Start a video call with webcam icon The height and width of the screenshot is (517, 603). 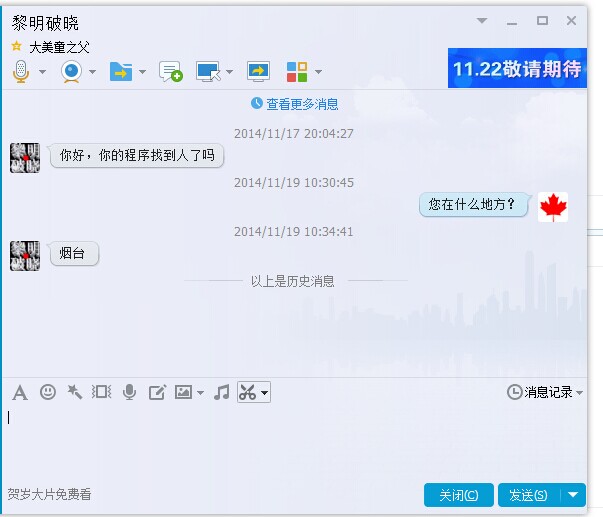71,71
